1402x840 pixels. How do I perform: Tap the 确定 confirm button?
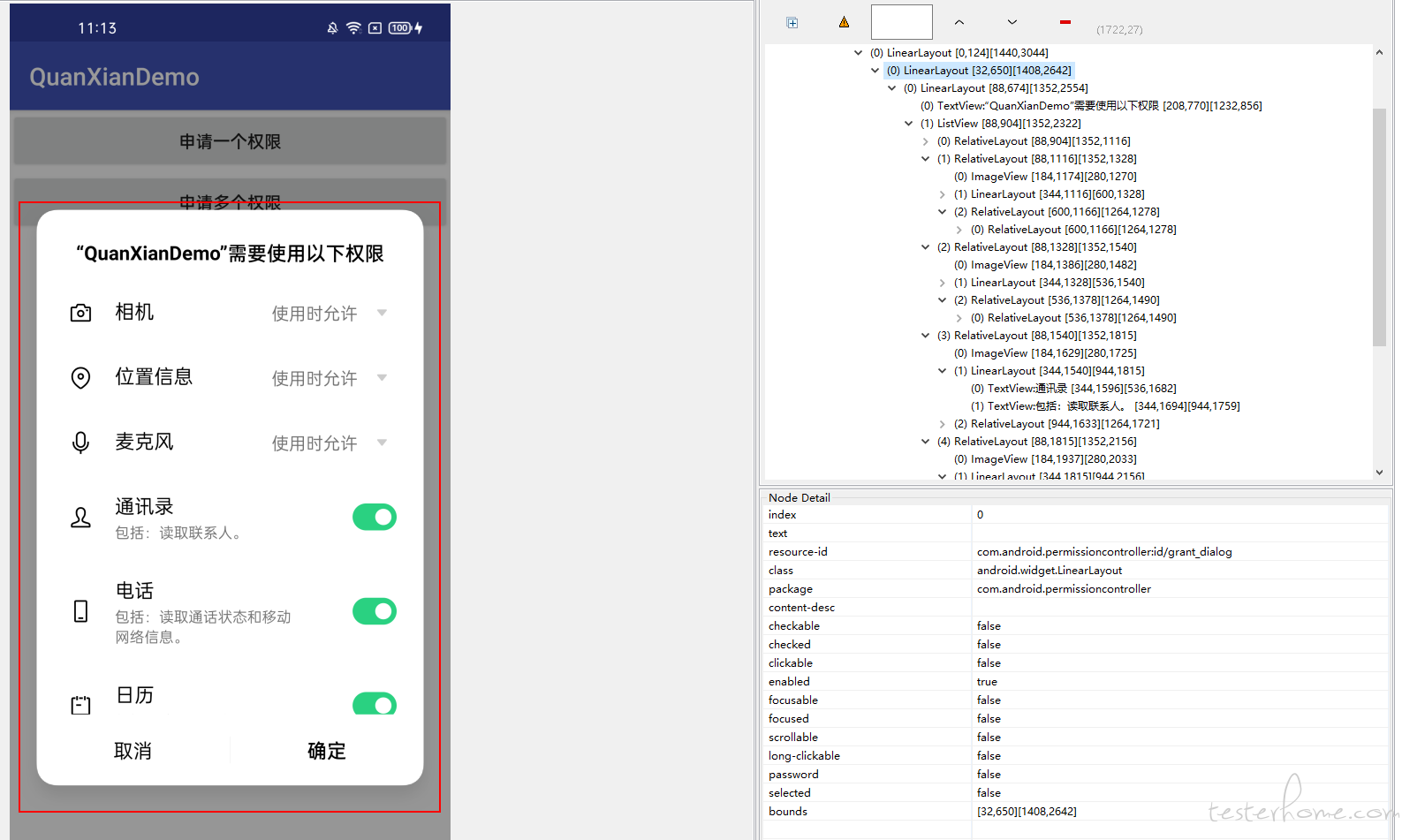(327, 751)
